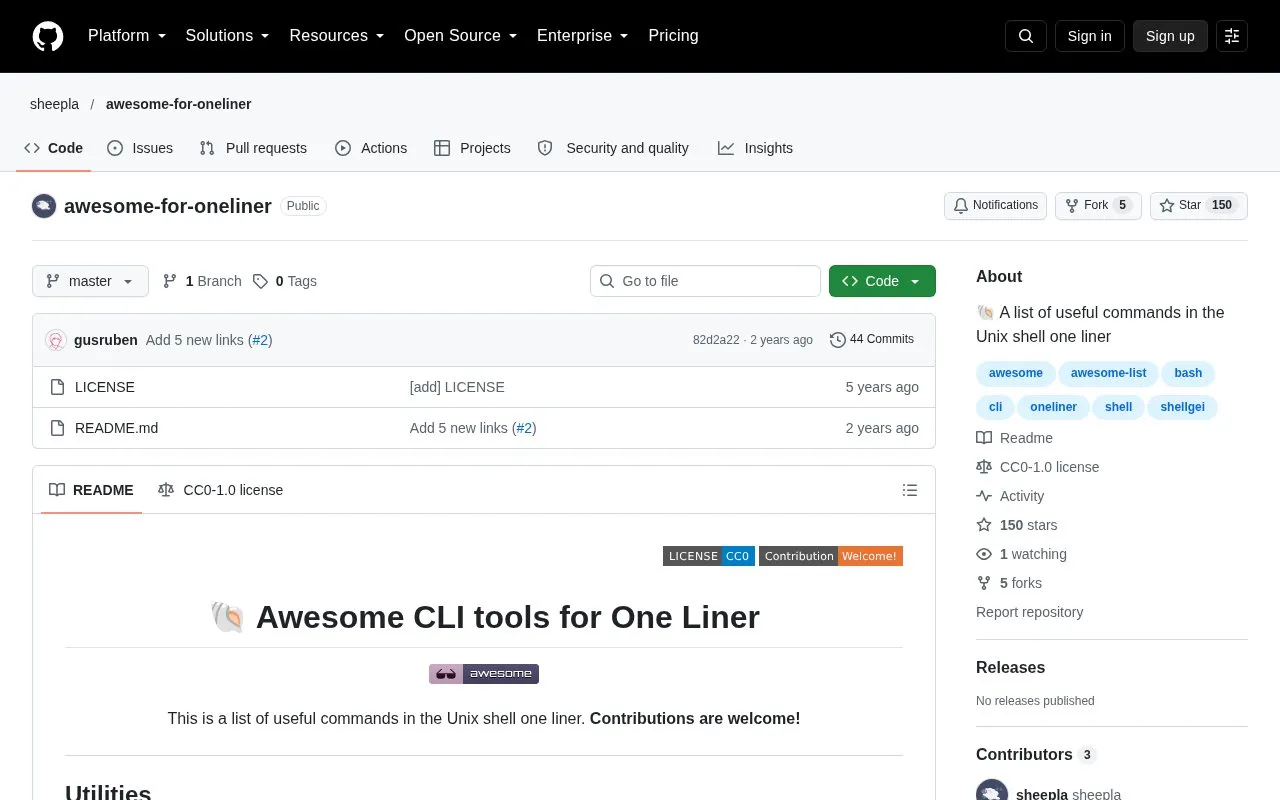Open the Actions tab
Image resolution: width=1280 pixels, height=800 pixels.
point(371,148)
